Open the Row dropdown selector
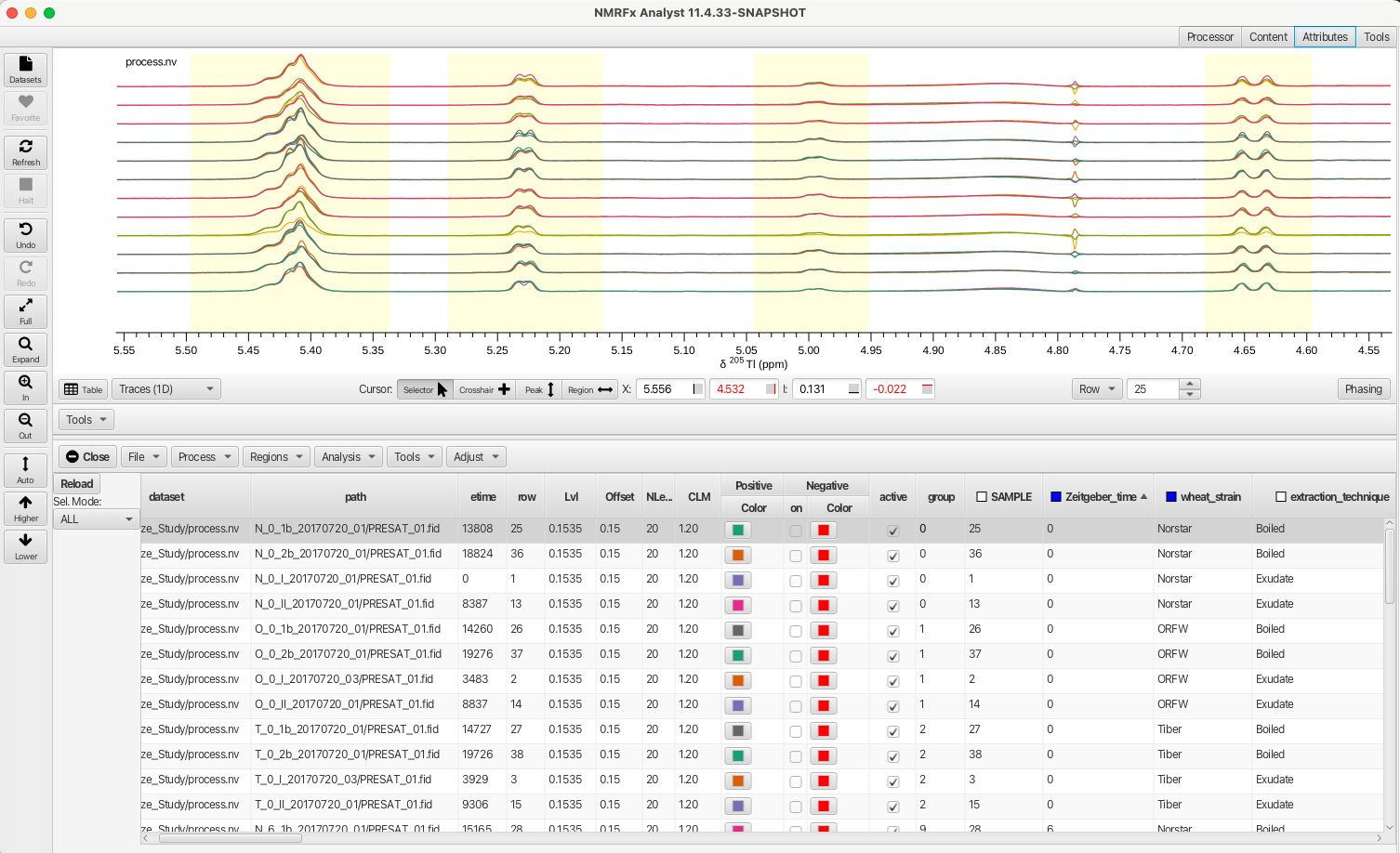This screenshot has width=1400, height=853. coord(1097,389)
